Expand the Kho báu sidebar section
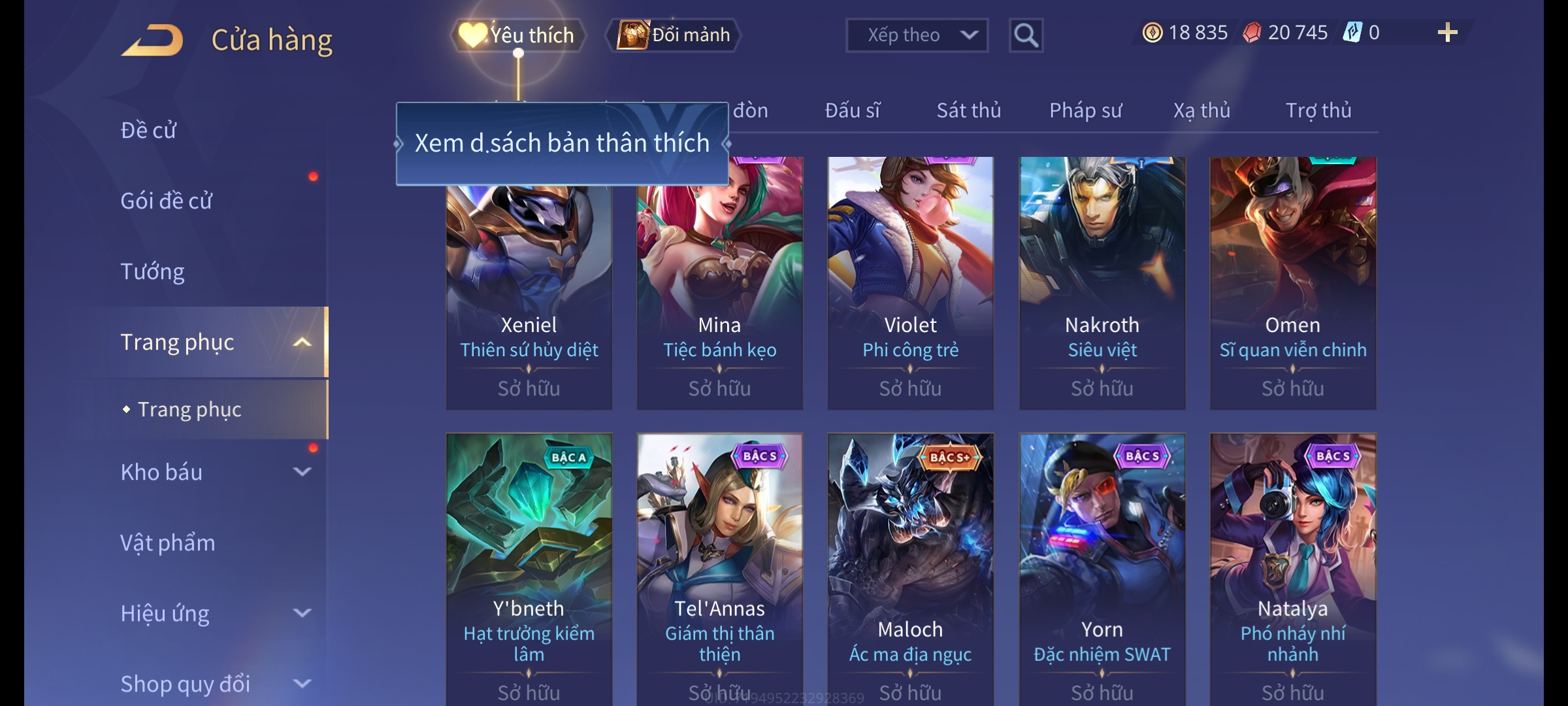Screen dimensions: 1568x706 [302, 471]
